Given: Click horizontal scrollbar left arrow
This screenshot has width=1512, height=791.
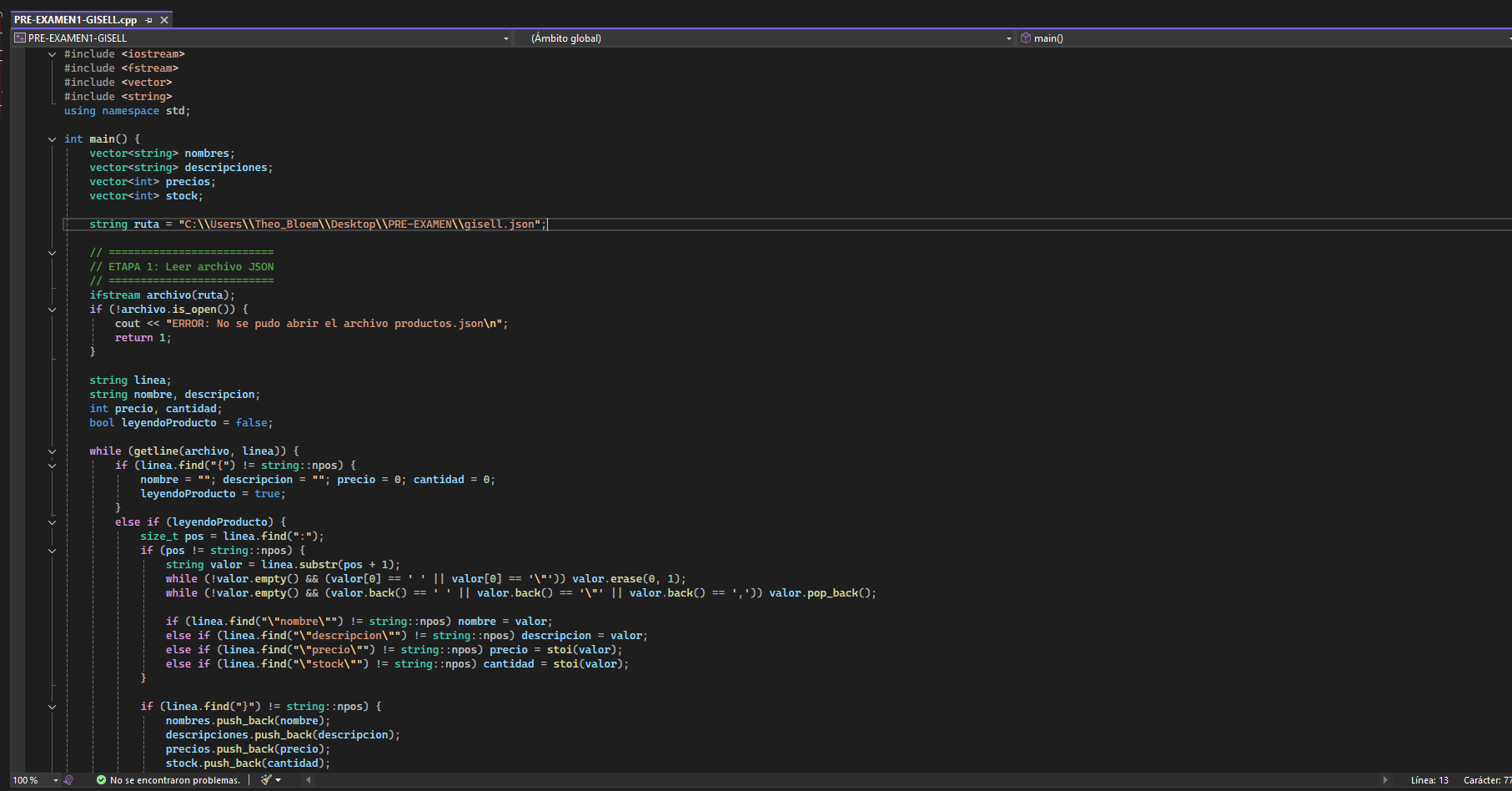Looking at the screenshot, I should coord(309,780).
